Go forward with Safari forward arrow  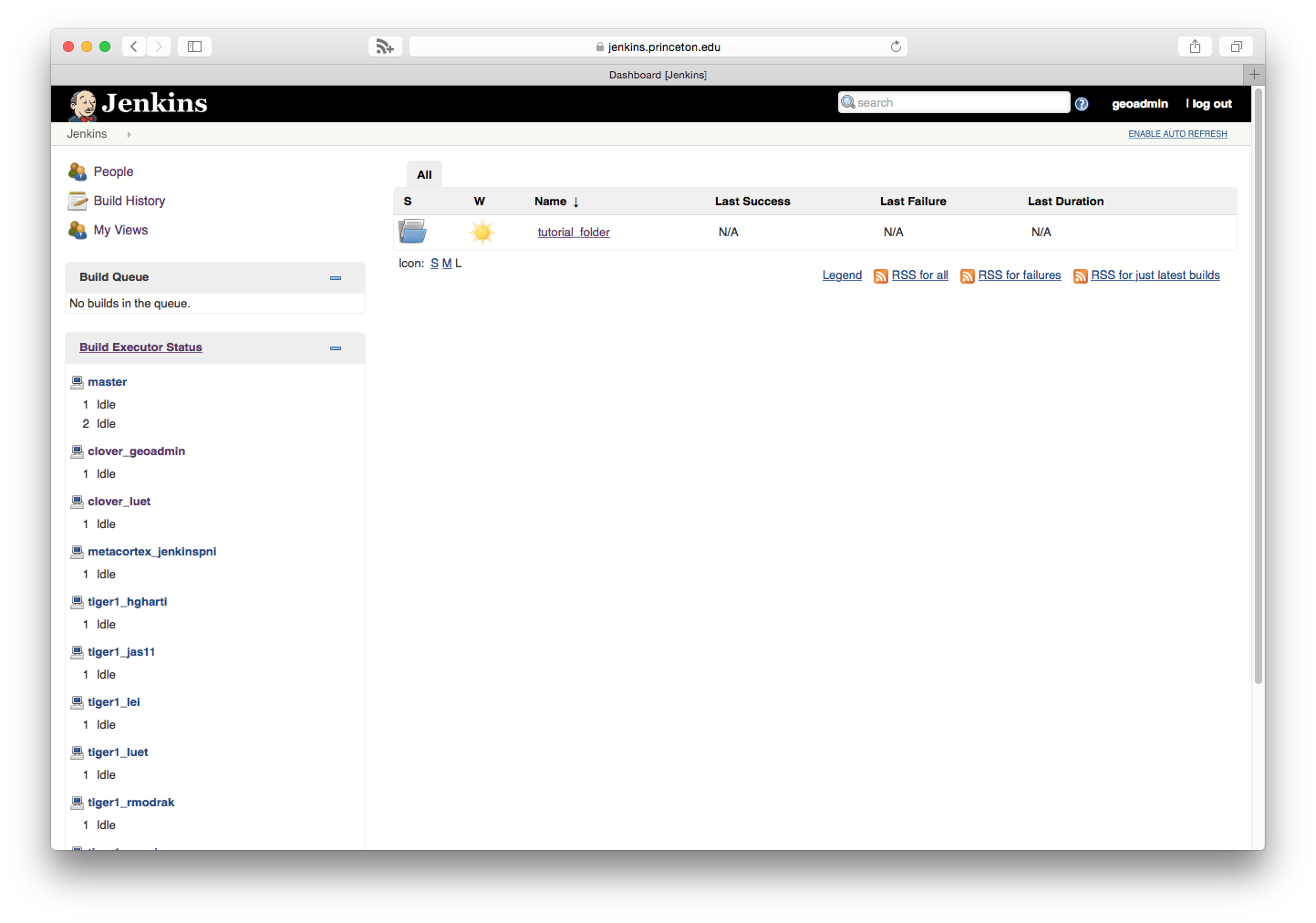(159, 47)
